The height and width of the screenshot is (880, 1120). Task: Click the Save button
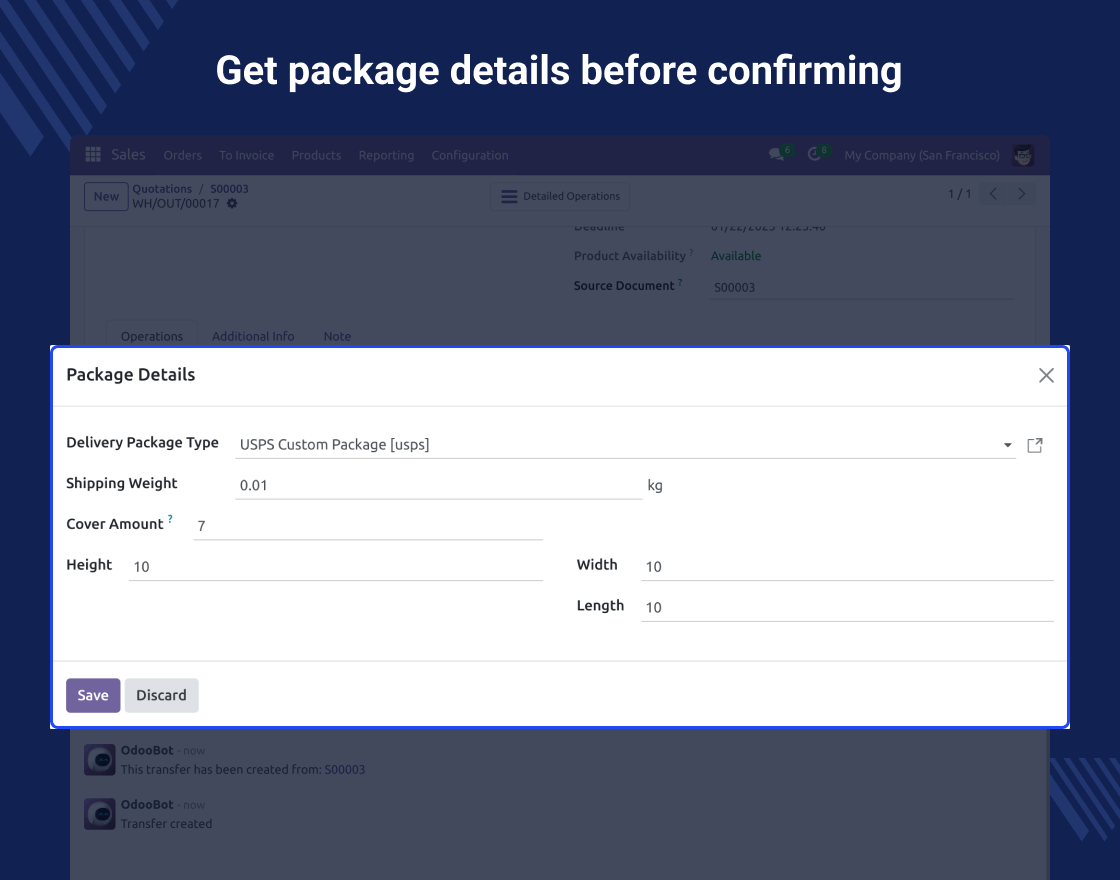point(93,695)
